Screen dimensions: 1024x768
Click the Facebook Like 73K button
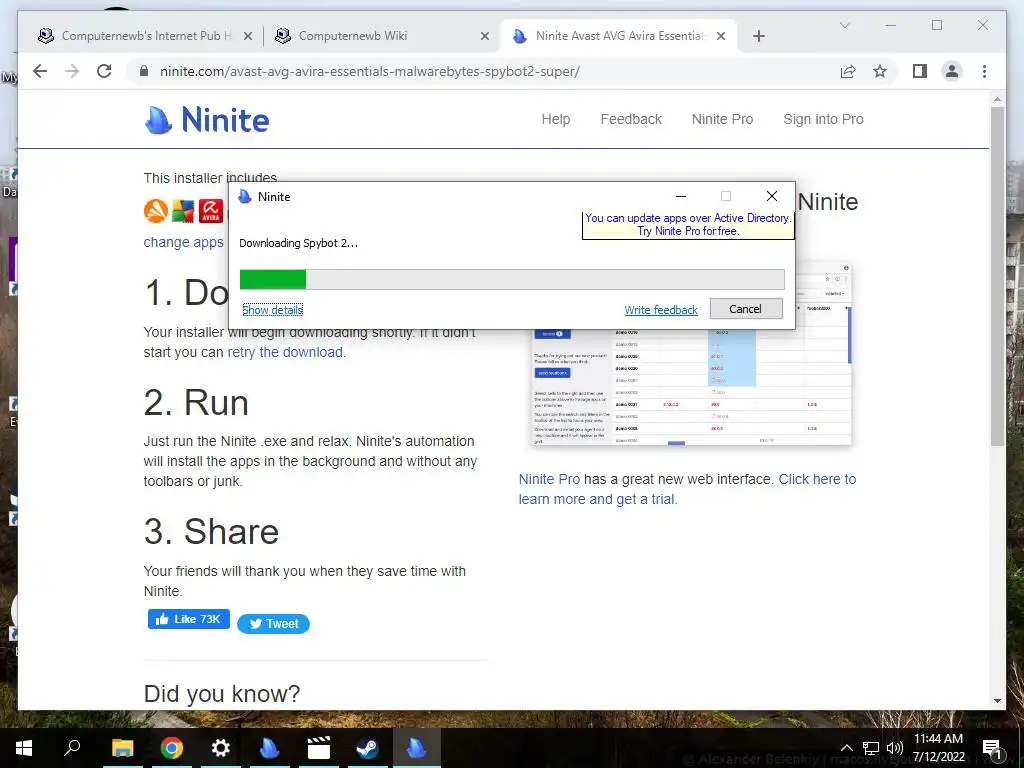[x=189, y=619]
